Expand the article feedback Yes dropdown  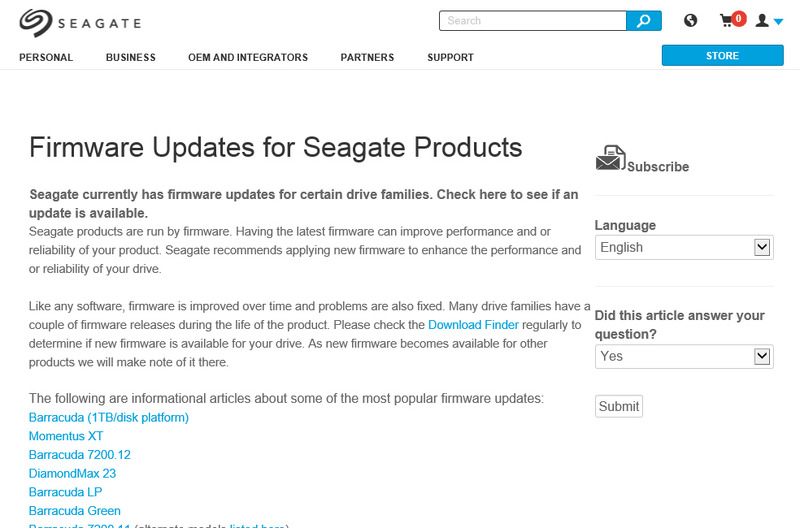(x=684, y=356)
